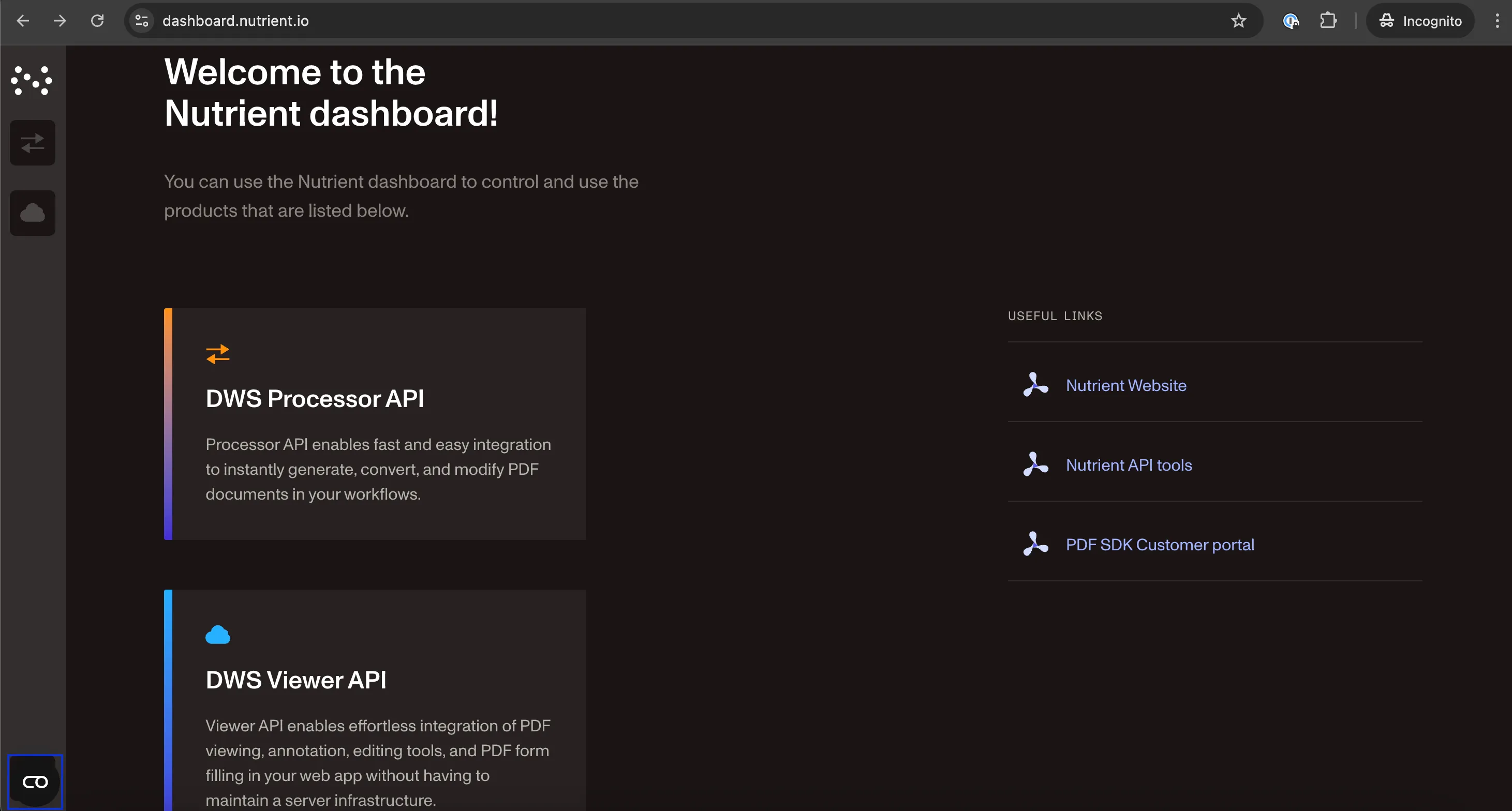Open the PDF SDK Customer portal
Screen dimensions: 1512x811
[1159, 544]
